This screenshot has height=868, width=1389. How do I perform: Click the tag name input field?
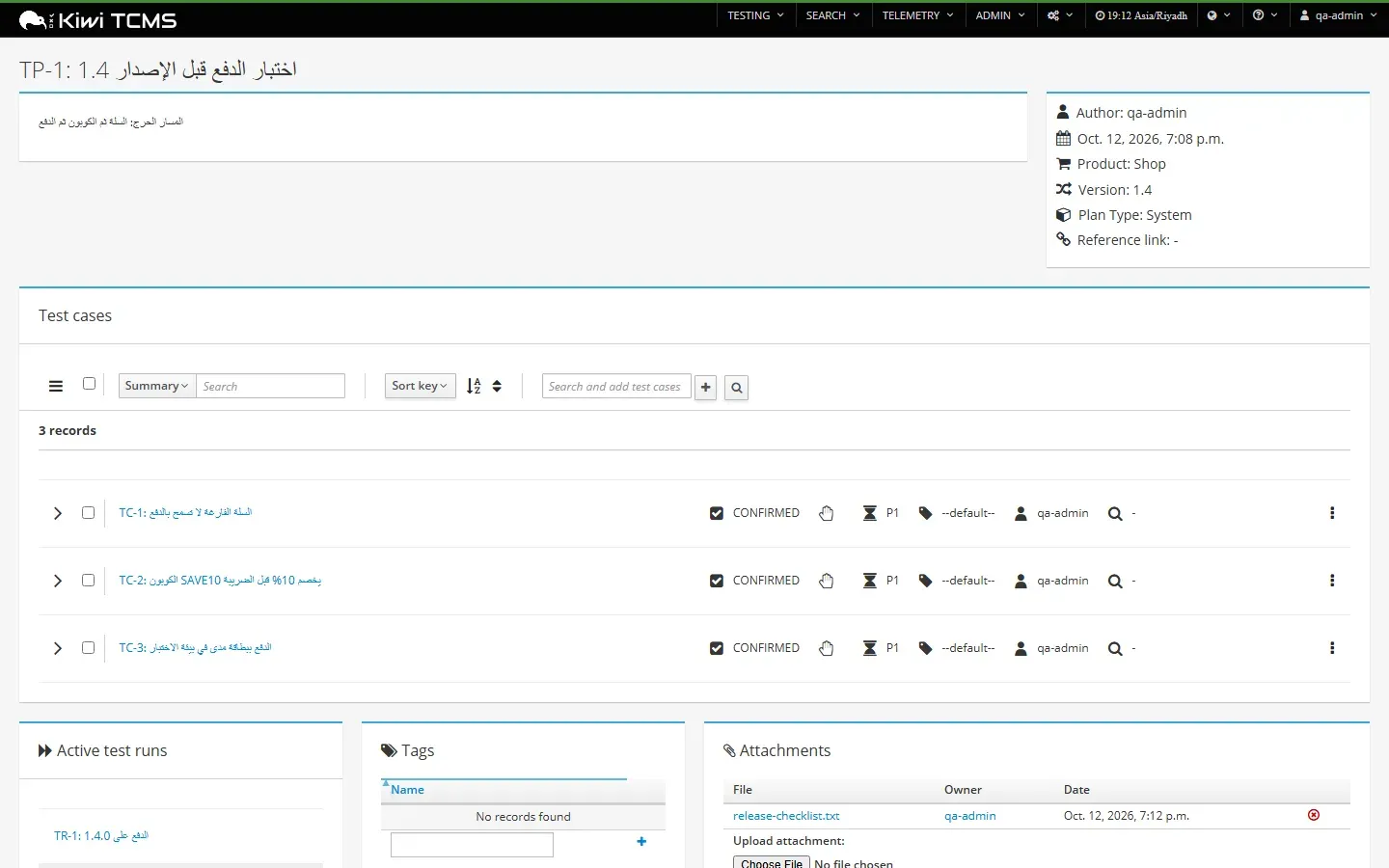tap(472, 845)
